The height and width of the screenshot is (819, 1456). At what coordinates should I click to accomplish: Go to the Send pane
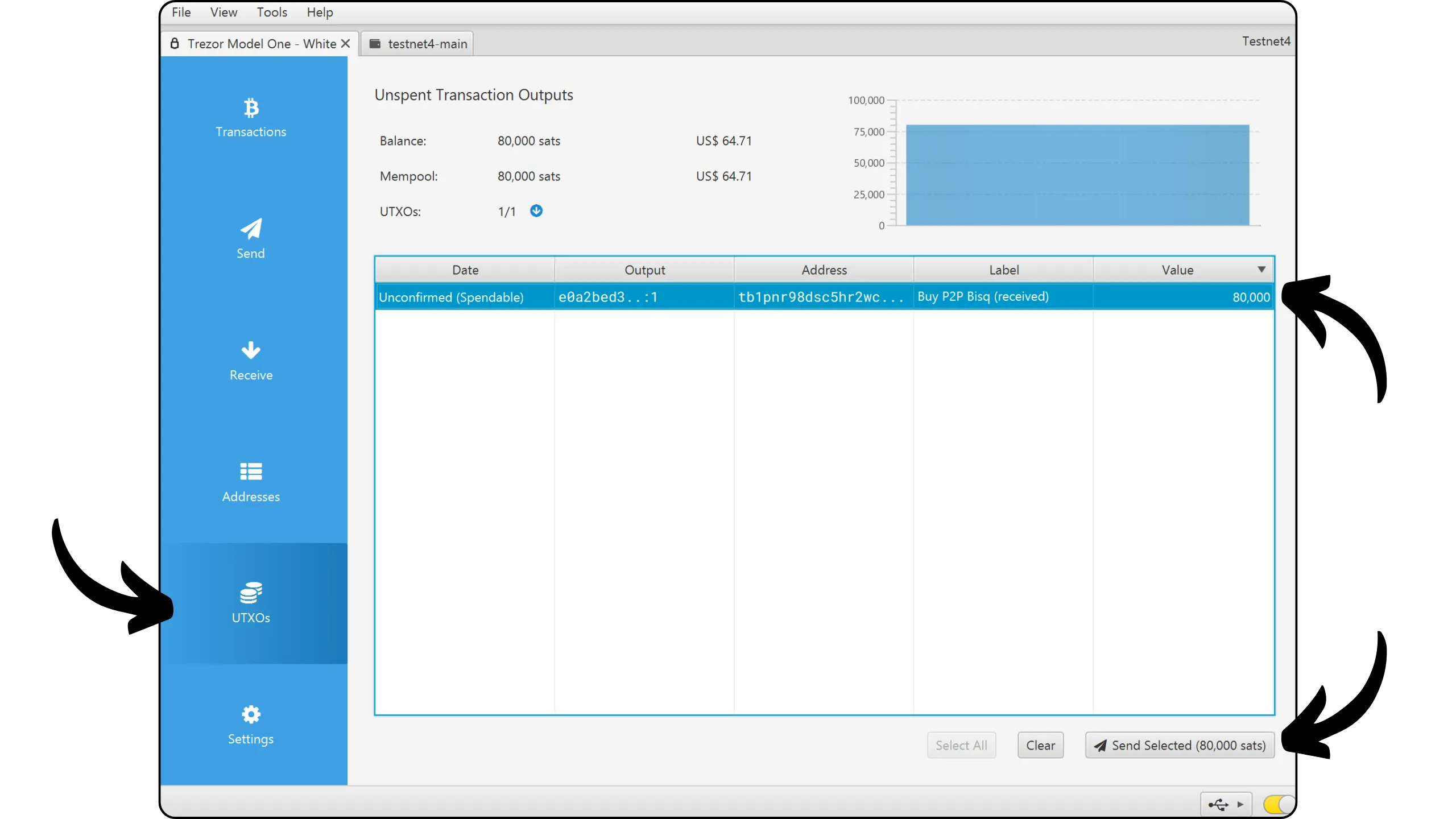pyautogui.click(x=251, y=239)
